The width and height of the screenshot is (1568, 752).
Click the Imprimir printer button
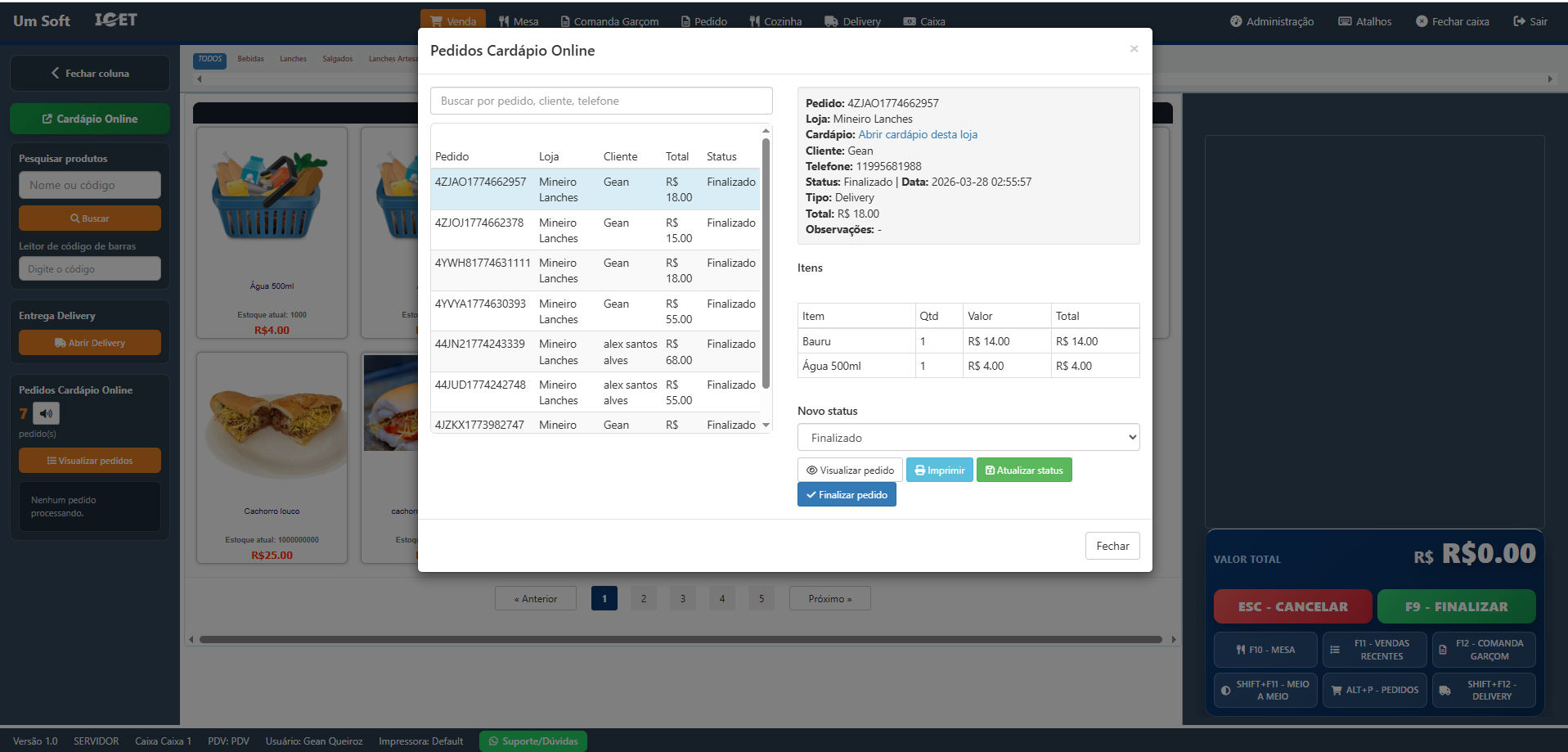939,471
